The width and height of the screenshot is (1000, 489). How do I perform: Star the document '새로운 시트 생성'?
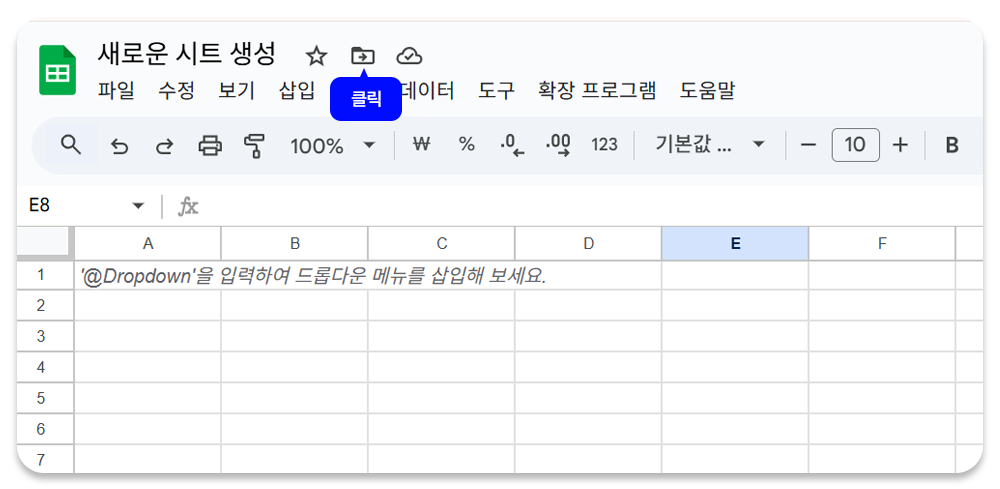[x=316, y=57]
